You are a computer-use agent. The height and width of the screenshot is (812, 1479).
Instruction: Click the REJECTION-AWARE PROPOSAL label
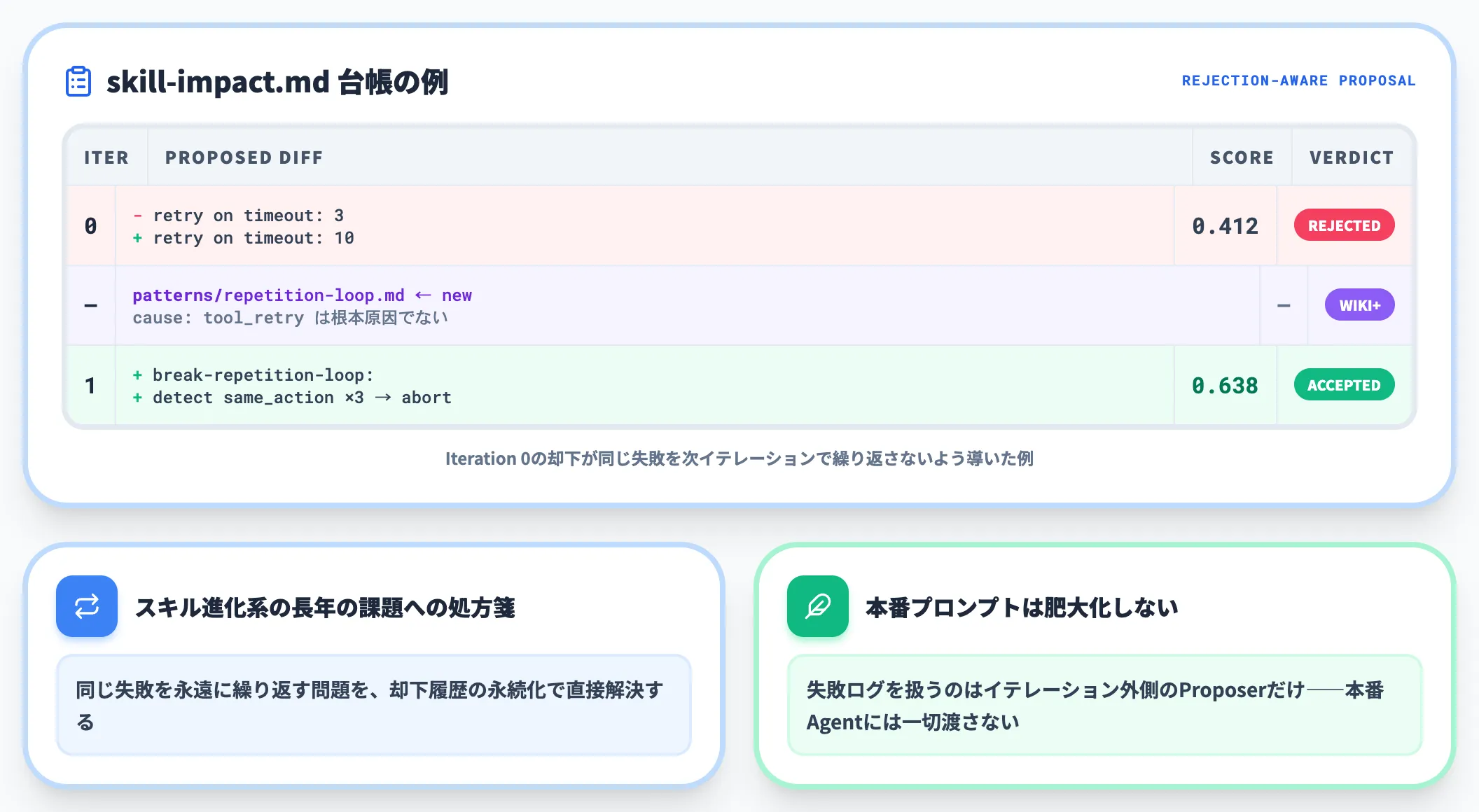click(x=1298, y=80)
